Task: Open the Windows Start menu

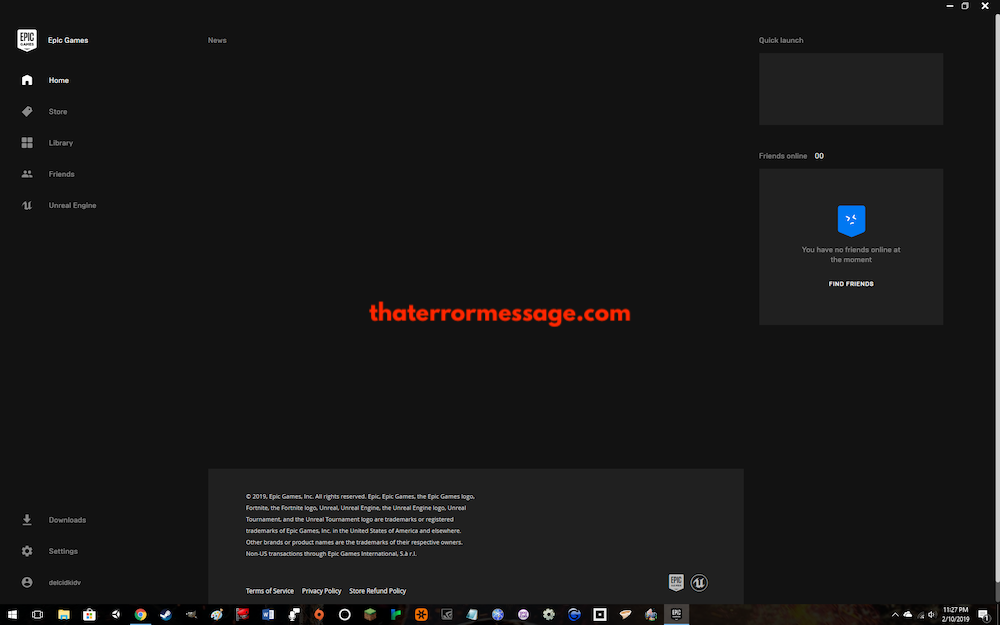Action: click(x=12, y=615)
